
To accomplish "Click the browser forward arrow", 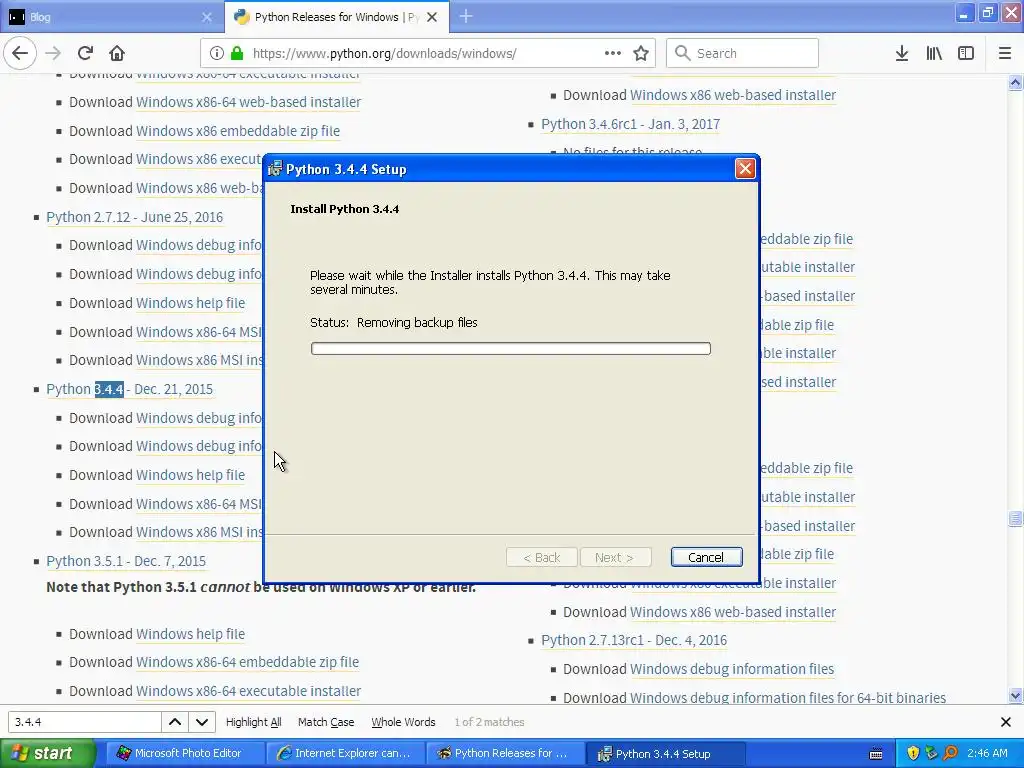I will [53, 53].
